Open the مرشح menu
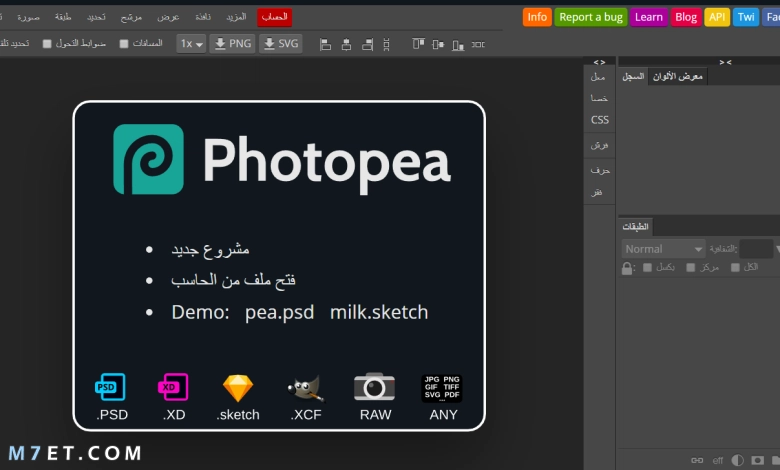Viewport: 780px width, 470px height. pos(131,17)
